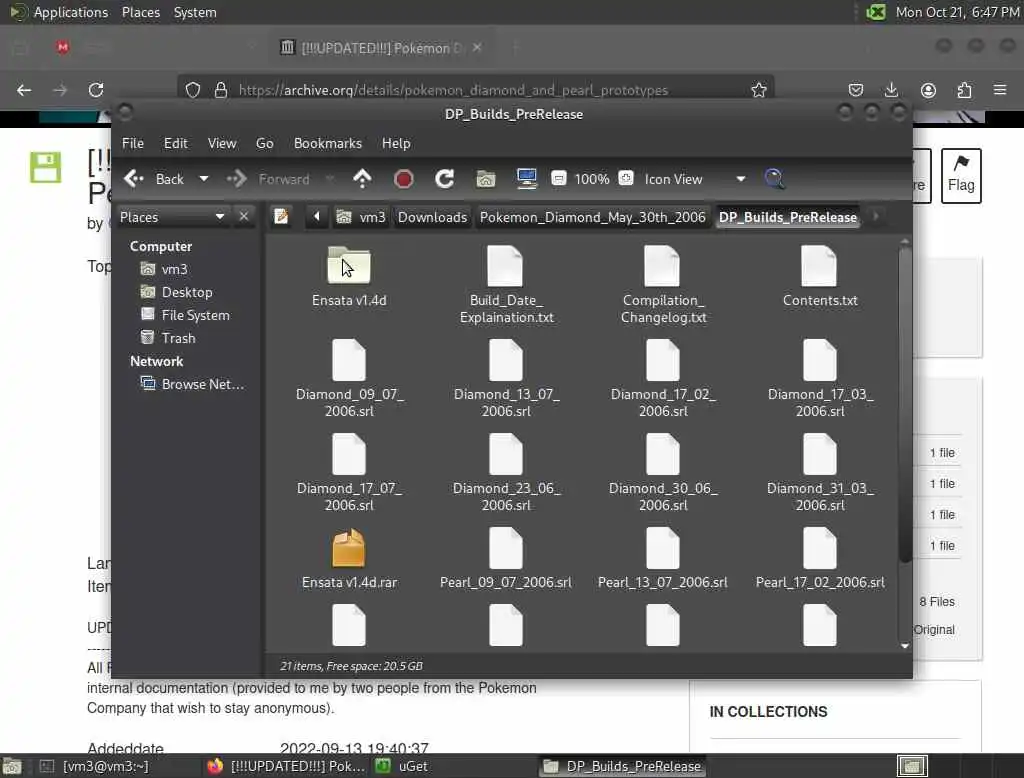1024x778 pixels.
Task: Go to Downloads in the path bar
Action: (x=432, y=217)
